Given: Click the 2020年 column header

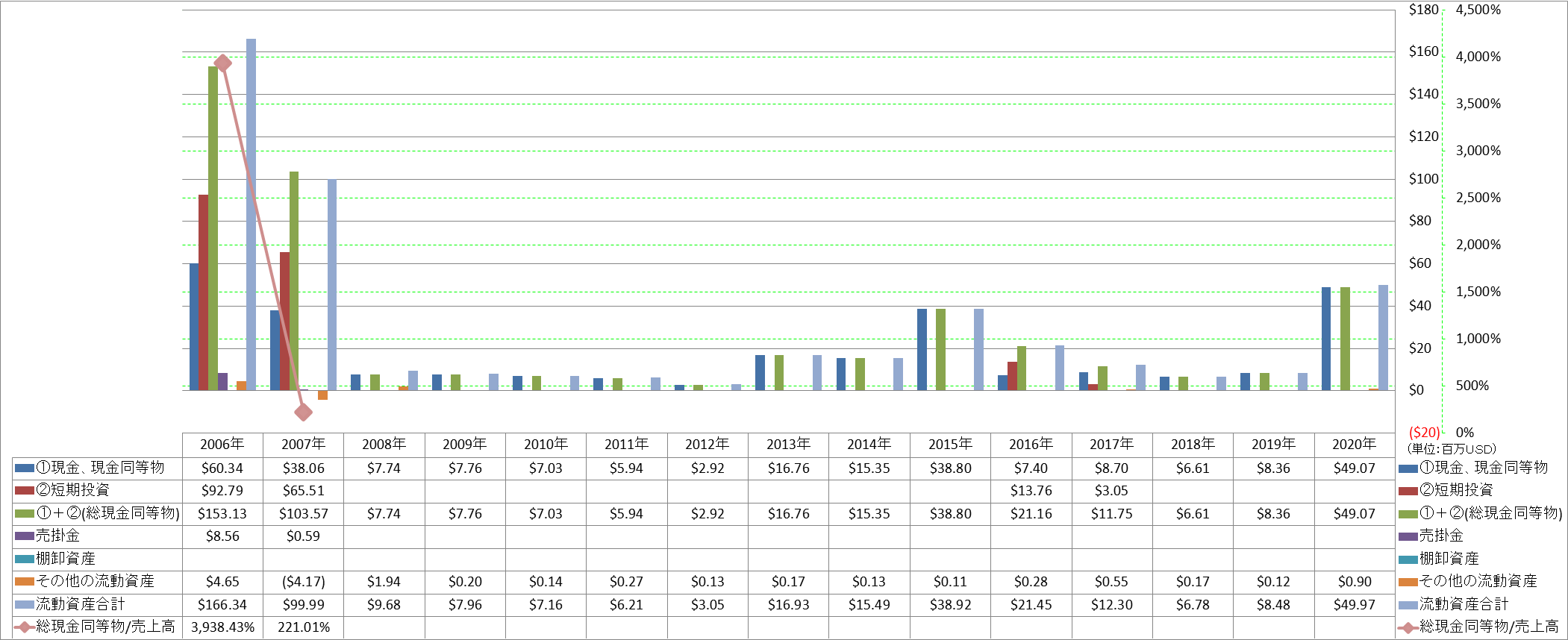Looking at the screenshot, I should click(1355, 445).
